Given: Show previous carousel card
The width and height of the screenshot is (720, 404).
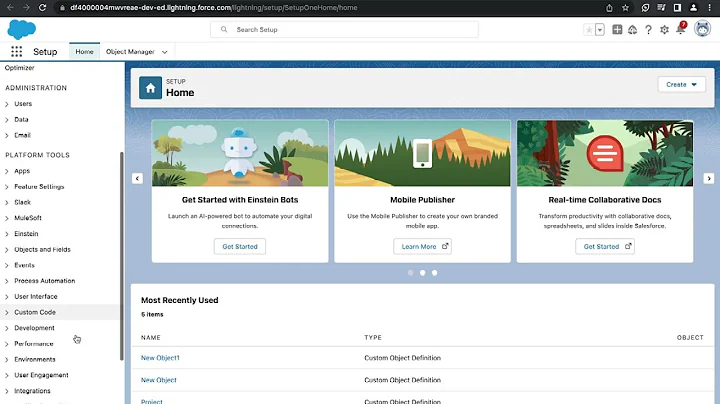Looking at the screenshot, I should pos(137,178).
